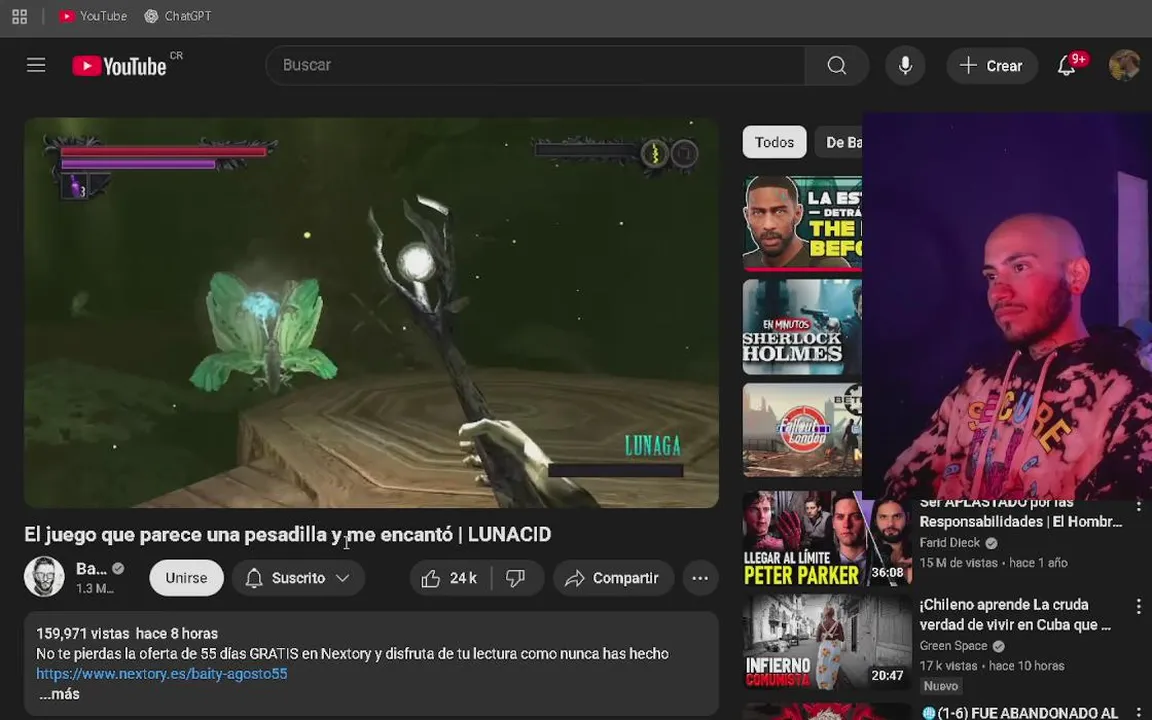1152x720 pixels.
Task: Like the video with thumbs up 24 k
Action: pos(450,578)
